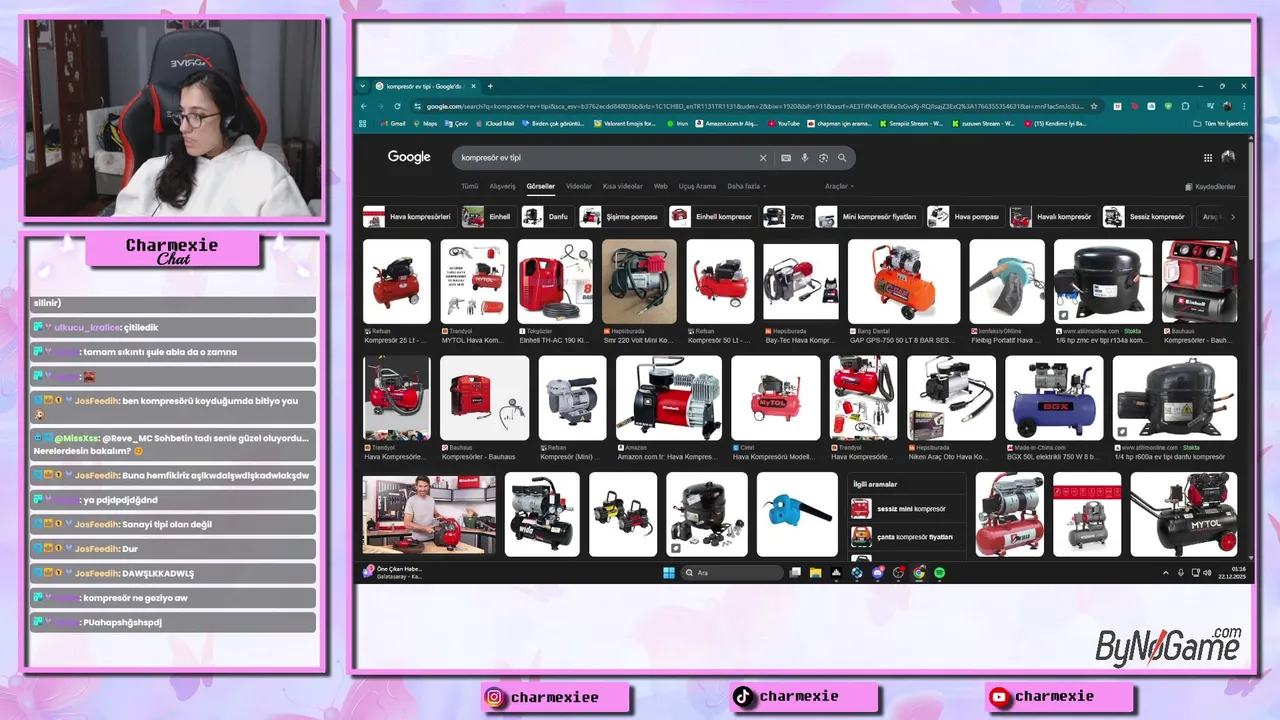Clear the Google search box text

[x=763, y=158]
